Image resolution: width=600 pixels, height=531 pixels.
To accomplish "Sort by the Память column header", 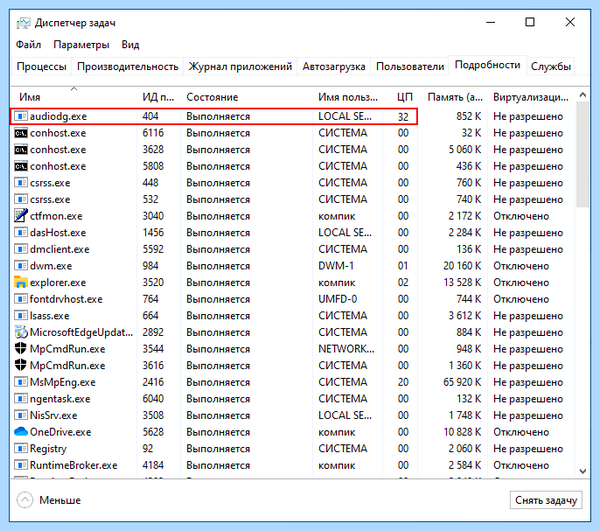I will pyautogui.click(x=455, y=97).
